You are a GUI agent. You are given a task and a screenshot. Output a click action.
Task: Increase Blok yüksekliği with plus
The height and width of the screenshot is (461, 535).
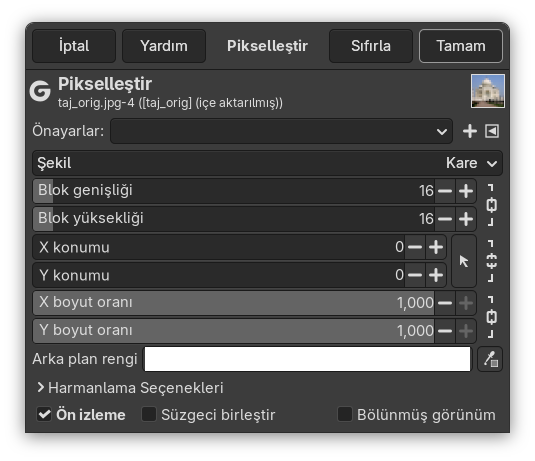(x=466, y=219)
